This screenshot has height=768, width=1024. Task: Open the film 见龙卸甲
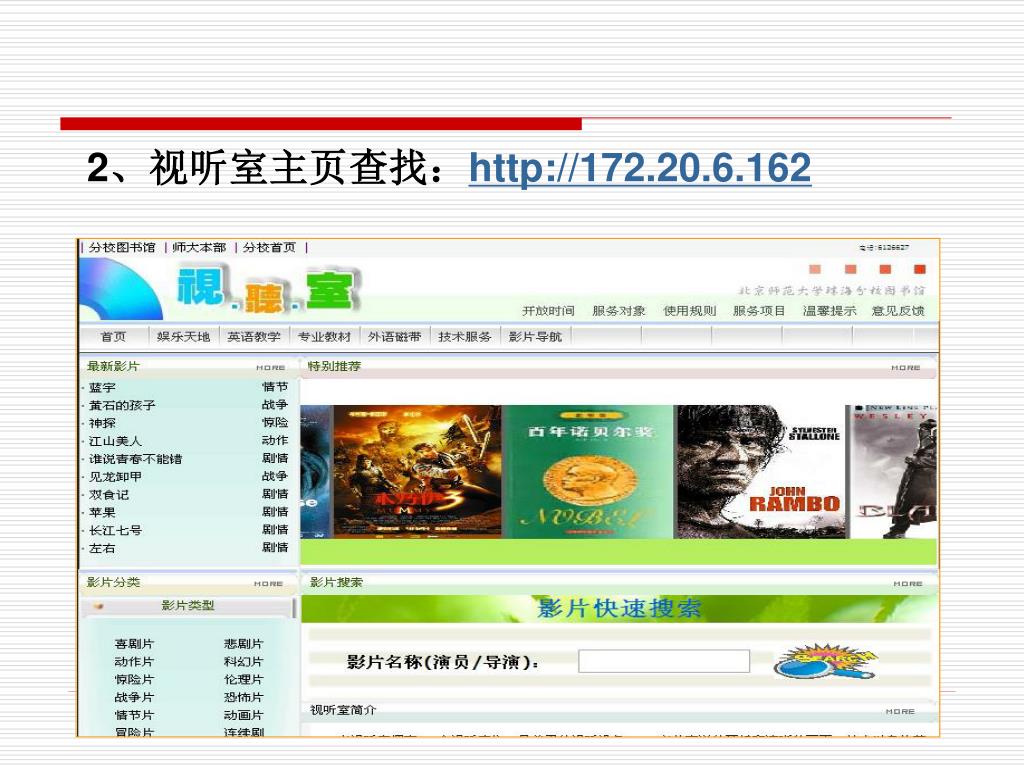[115, 477]
